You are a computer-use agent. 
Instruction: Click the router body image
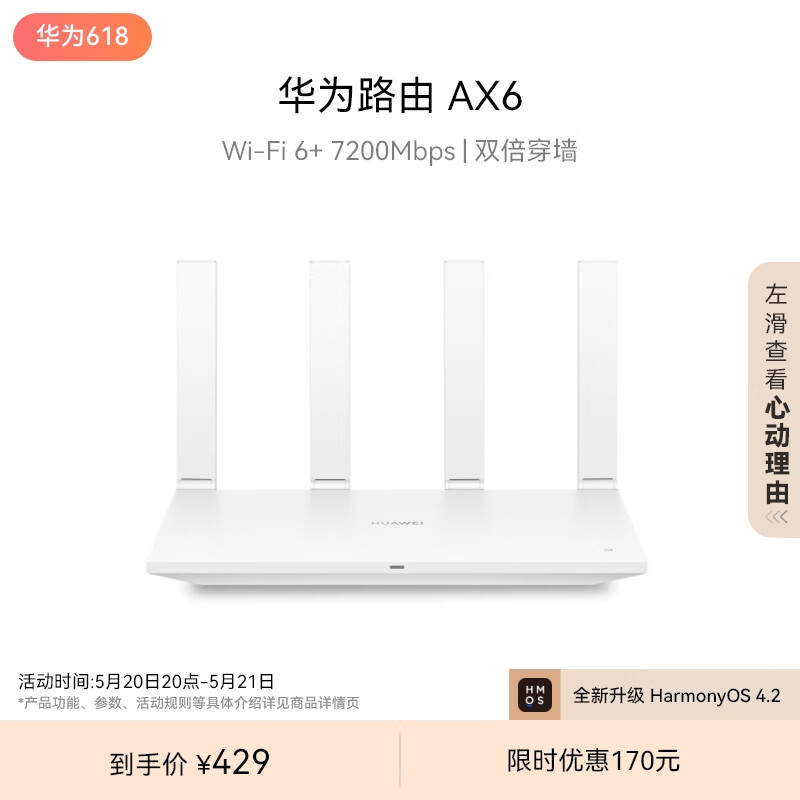tap(397, 537)
